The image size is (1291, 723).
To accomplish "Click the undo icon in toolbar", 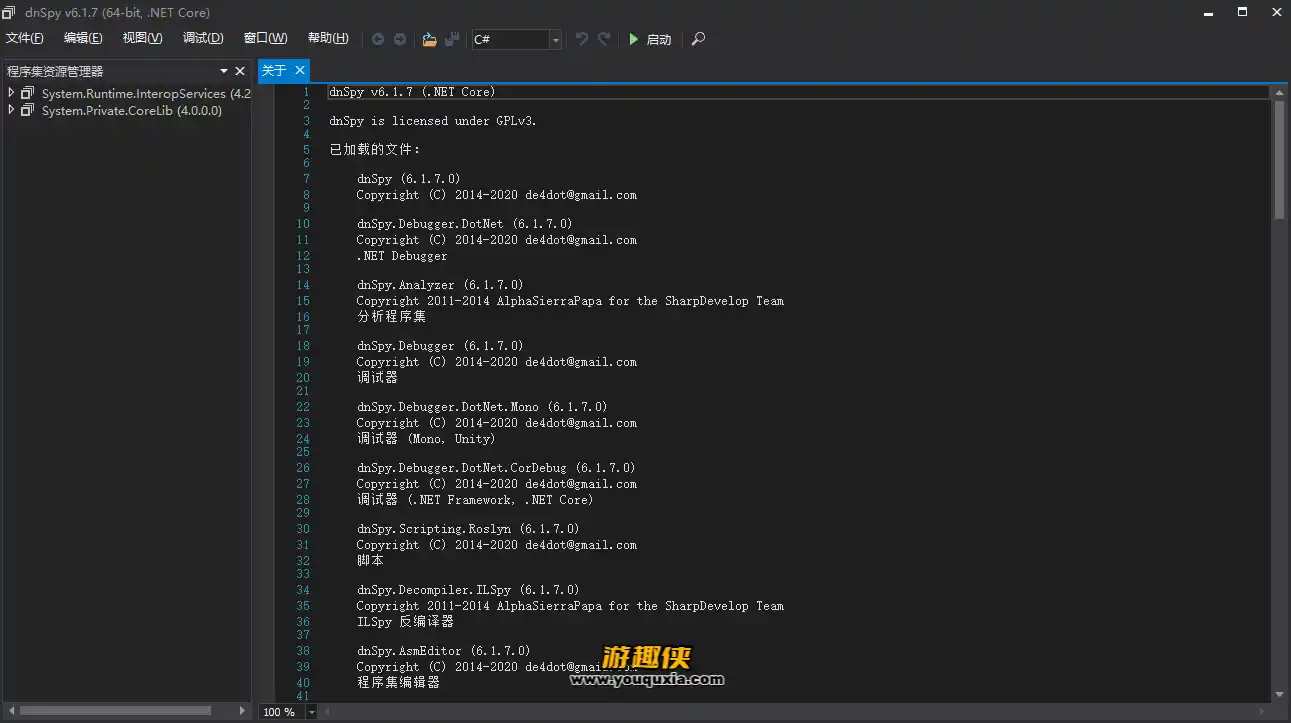I will [x=581, y=39].
